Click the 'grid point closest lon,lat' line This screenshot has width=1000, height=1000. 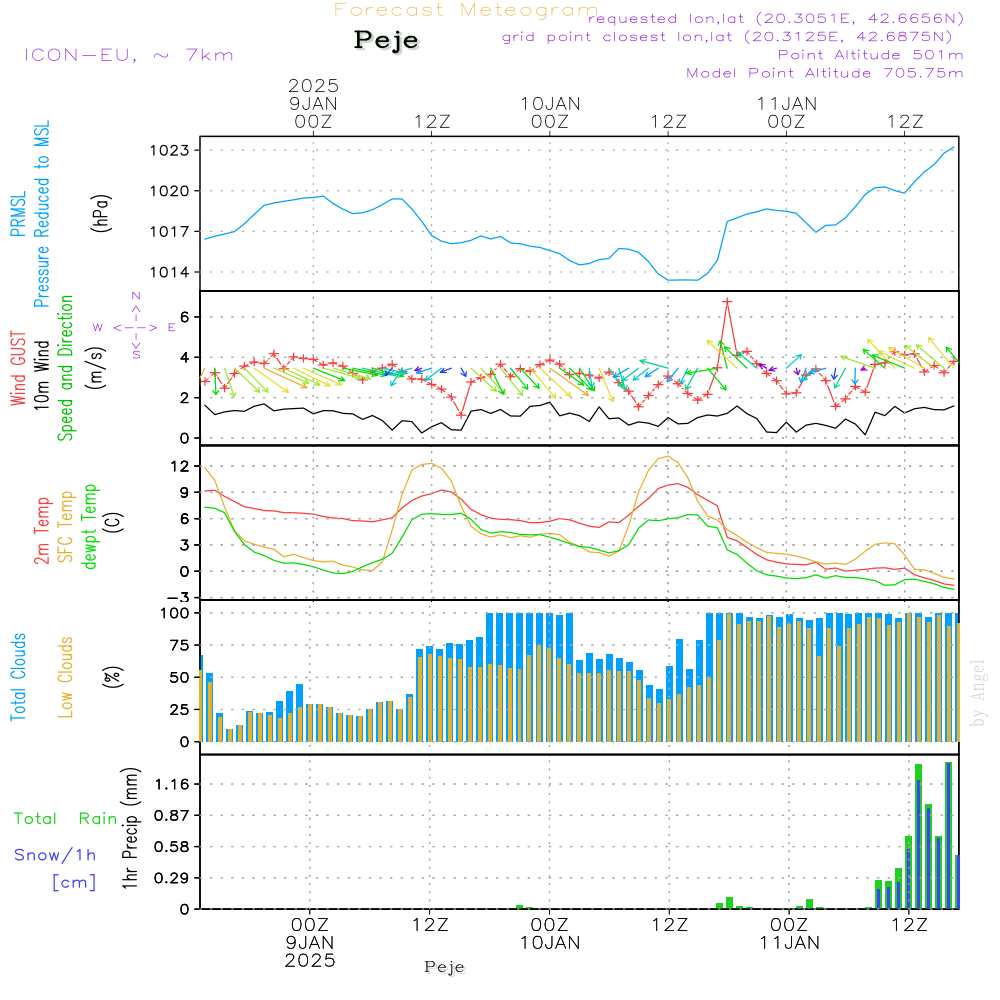(x=726, y=37)
